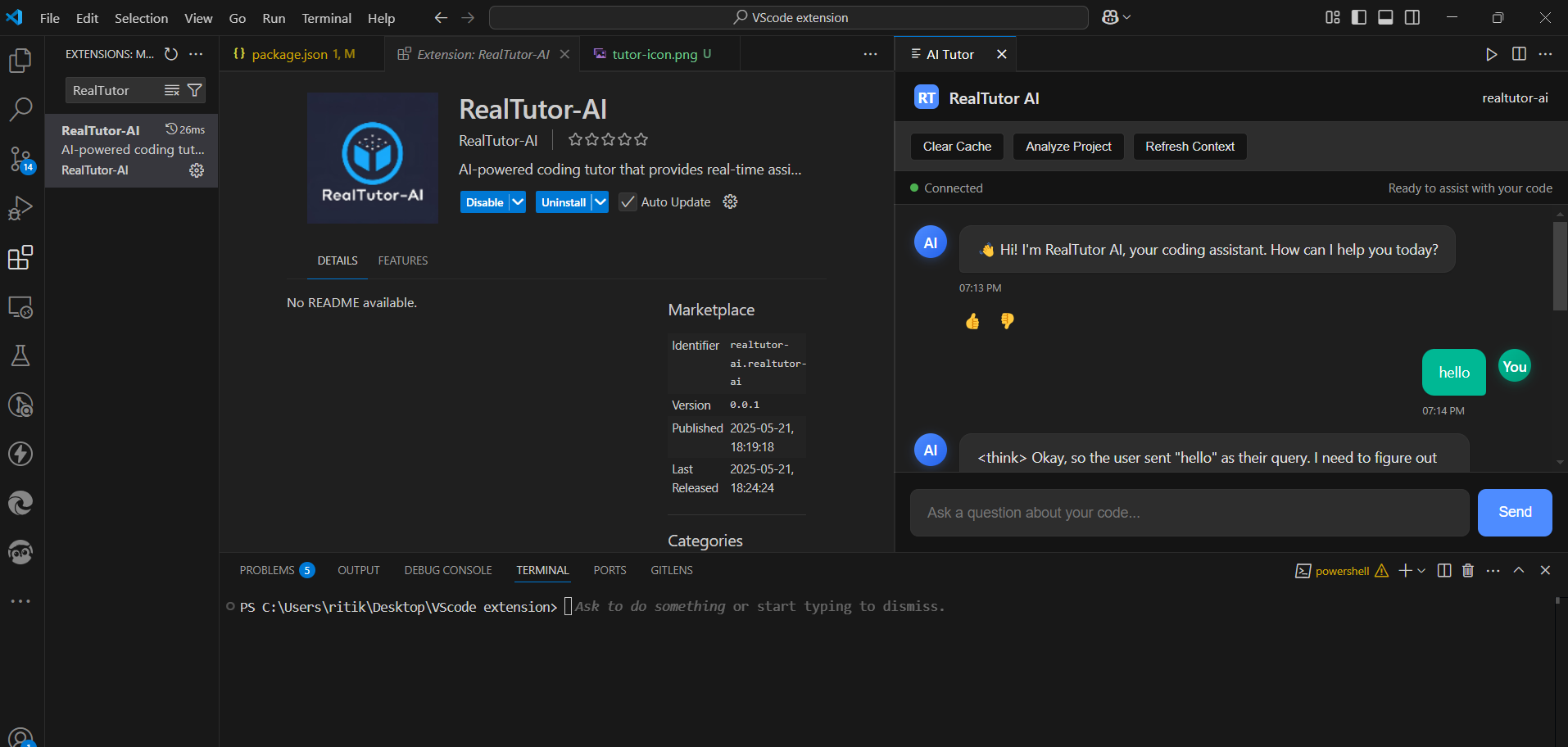Open the Remote Explorer view

pyautogui.click(x=20, y=306)
